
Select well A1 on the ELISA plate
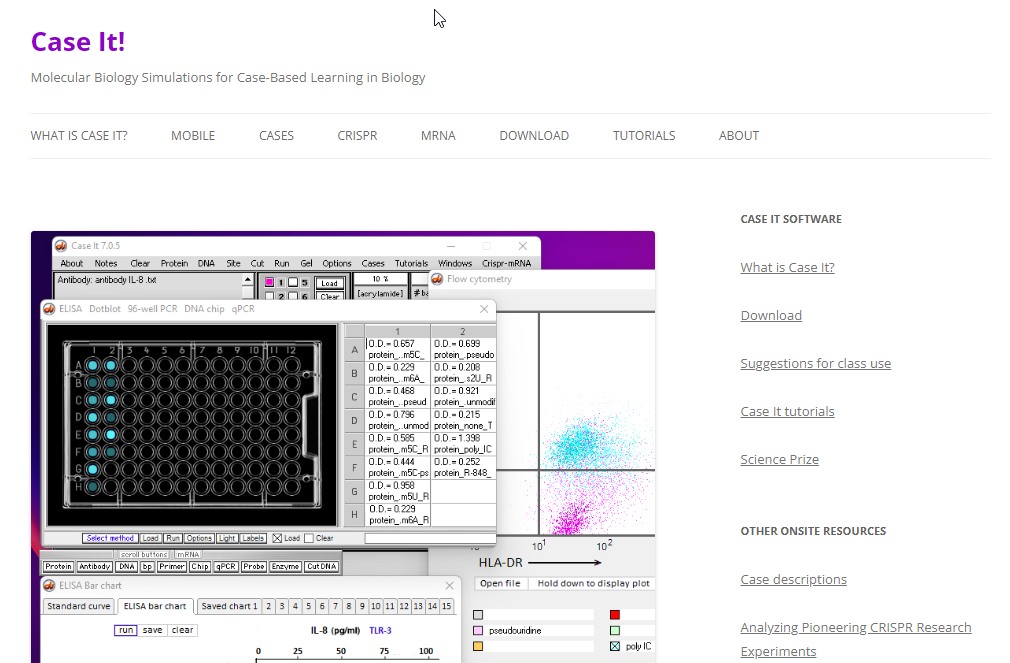(92, 365)
